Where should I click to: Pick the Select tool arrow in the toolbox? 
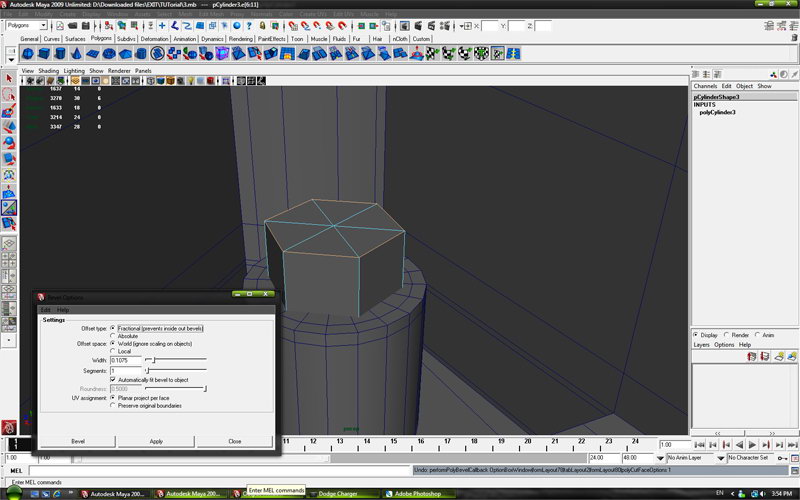click(x=8, y=78)
